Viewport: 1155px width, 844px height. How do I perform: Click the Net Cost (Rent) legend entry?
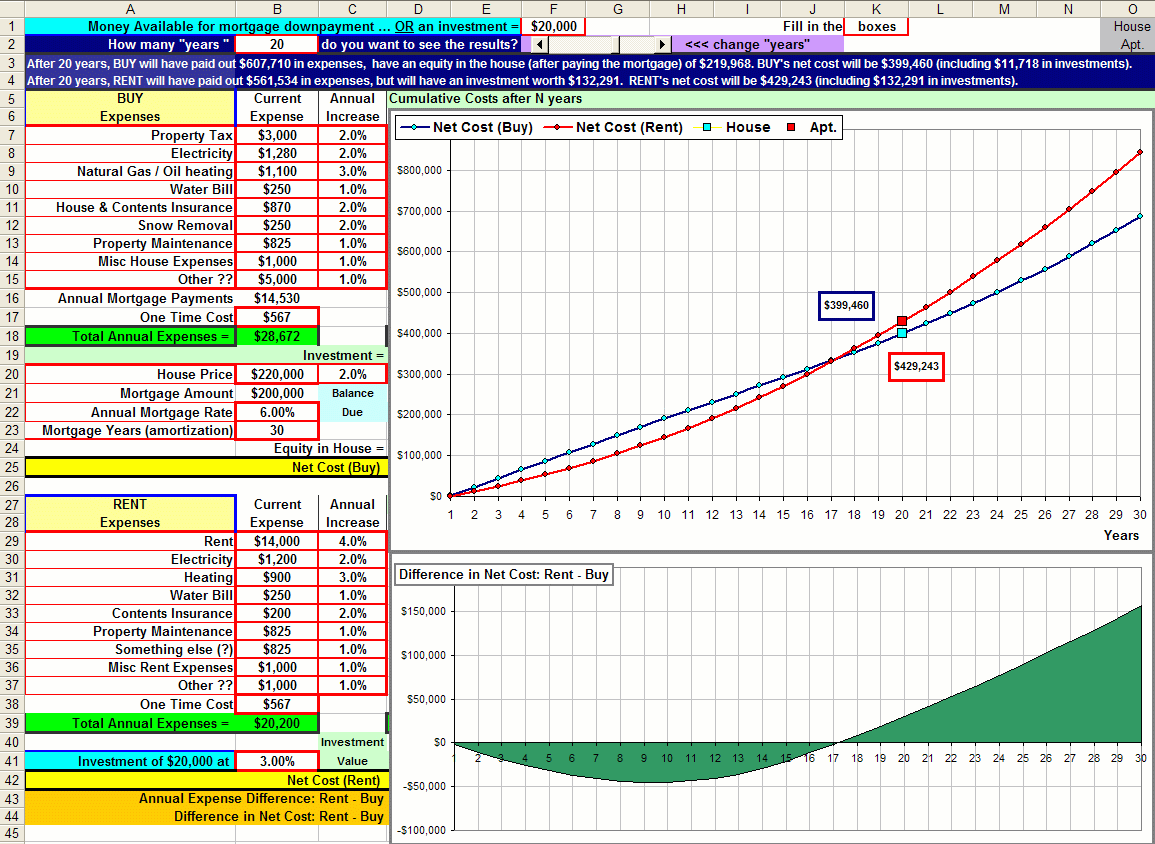[x=613, y=127]
